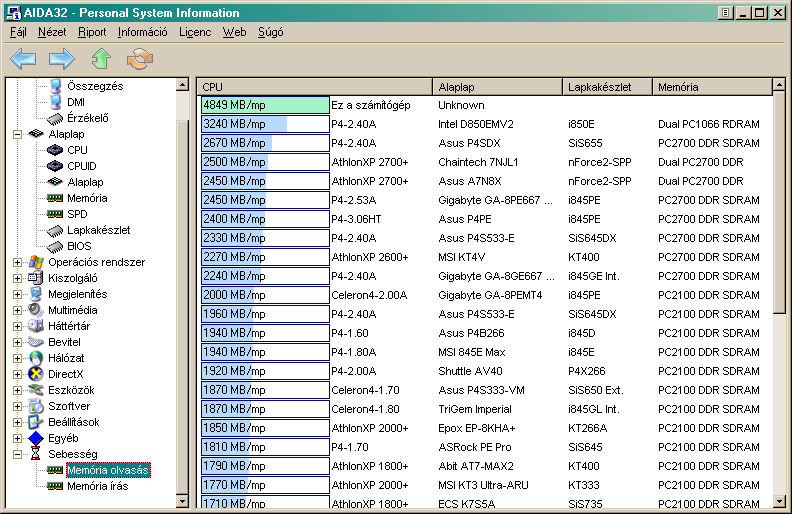
Task: Expand the Megjelenítés node
Action: pyautogui.click(x=18, y=294)
